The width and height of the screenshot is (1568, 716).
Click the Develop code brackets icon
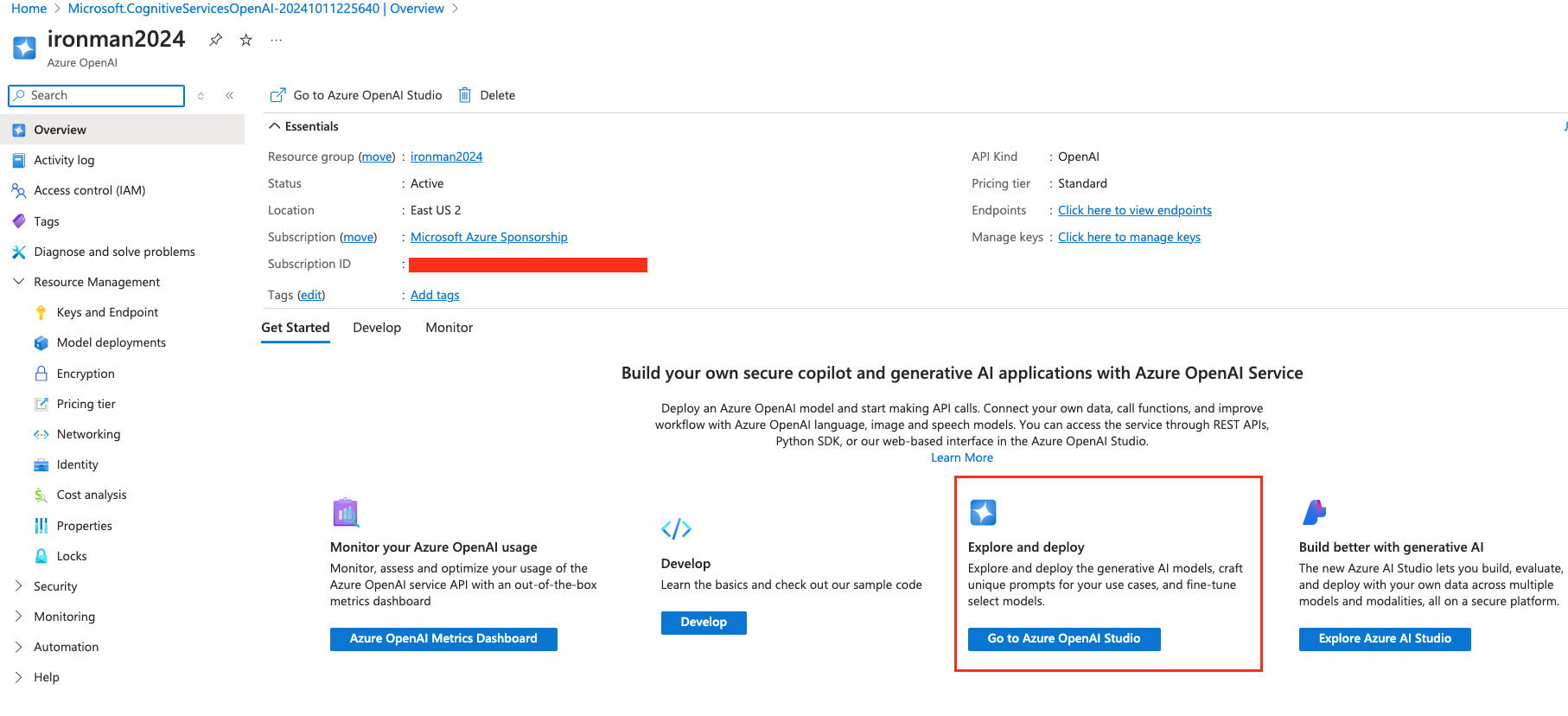click(676, 528)
